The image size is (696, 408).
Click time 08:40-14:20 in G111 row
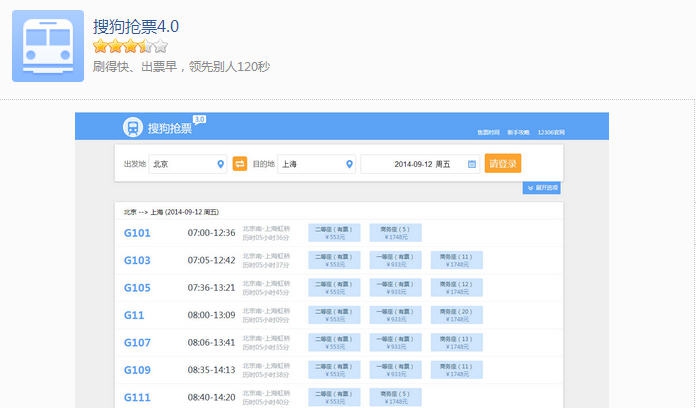coord(211,398)
